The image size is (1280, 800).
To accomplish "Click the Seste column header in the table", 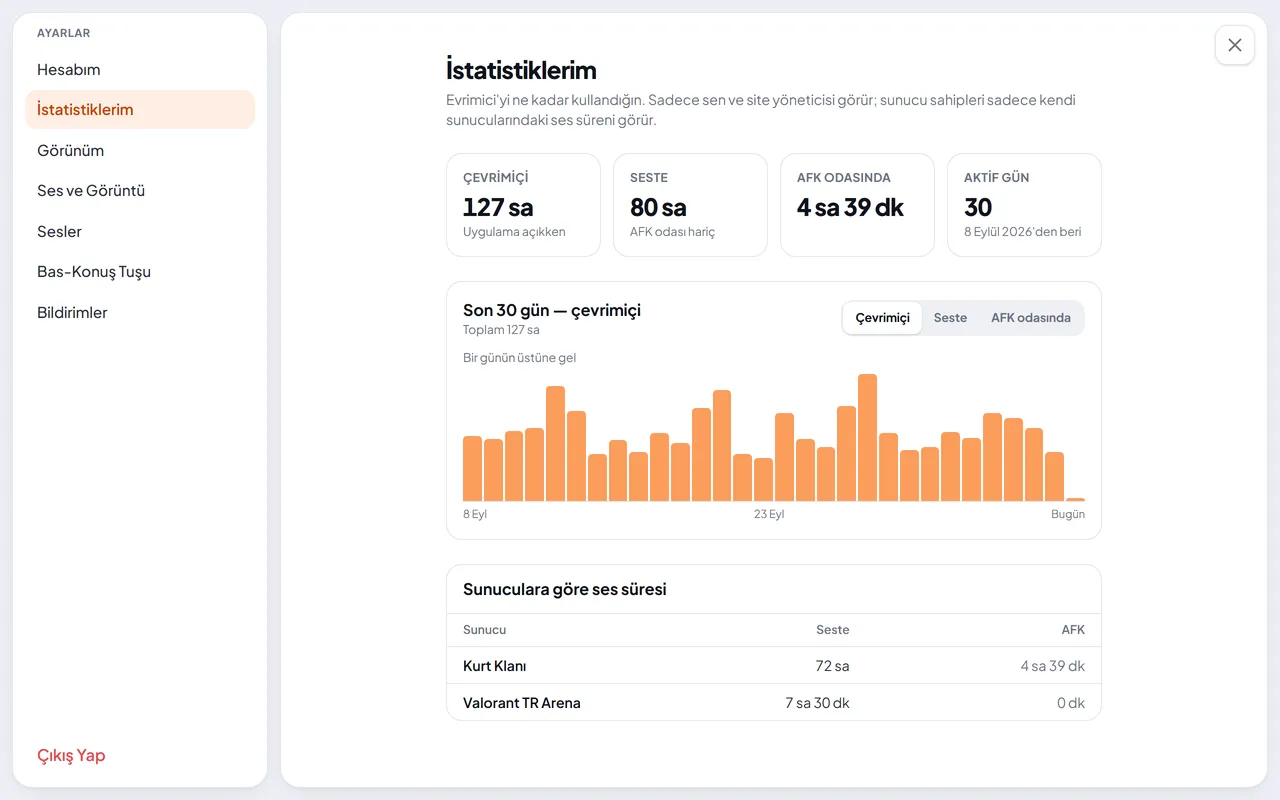I will (832, 630).
